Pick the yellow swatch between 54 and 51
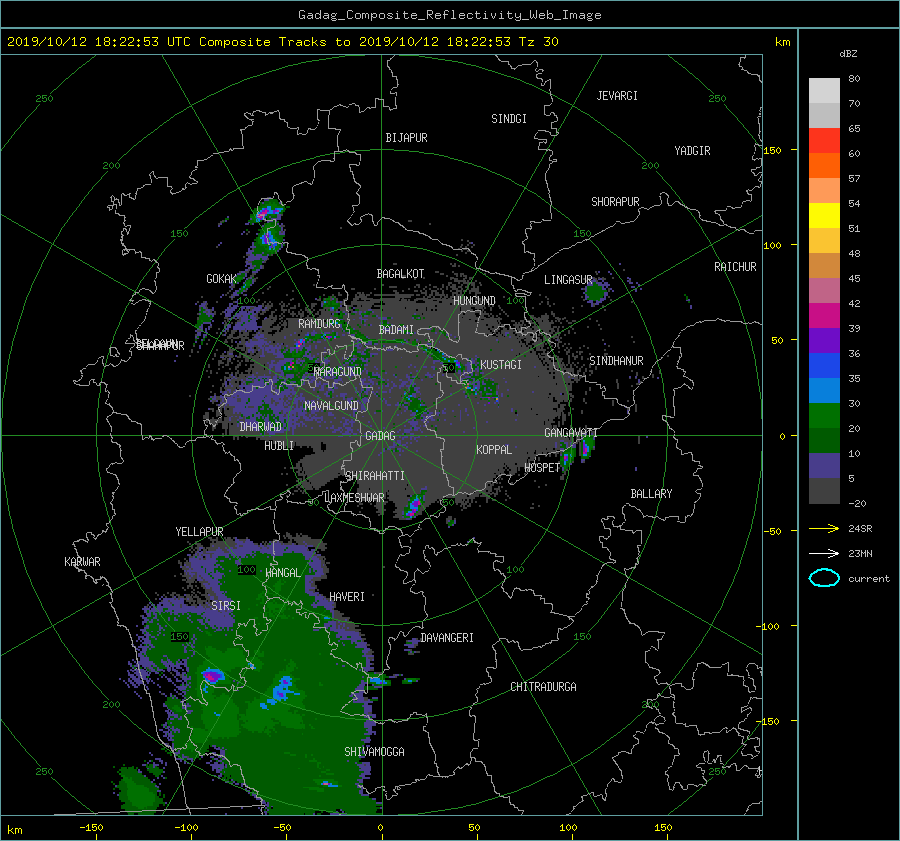The image size is (900, 841). point(824,215)
